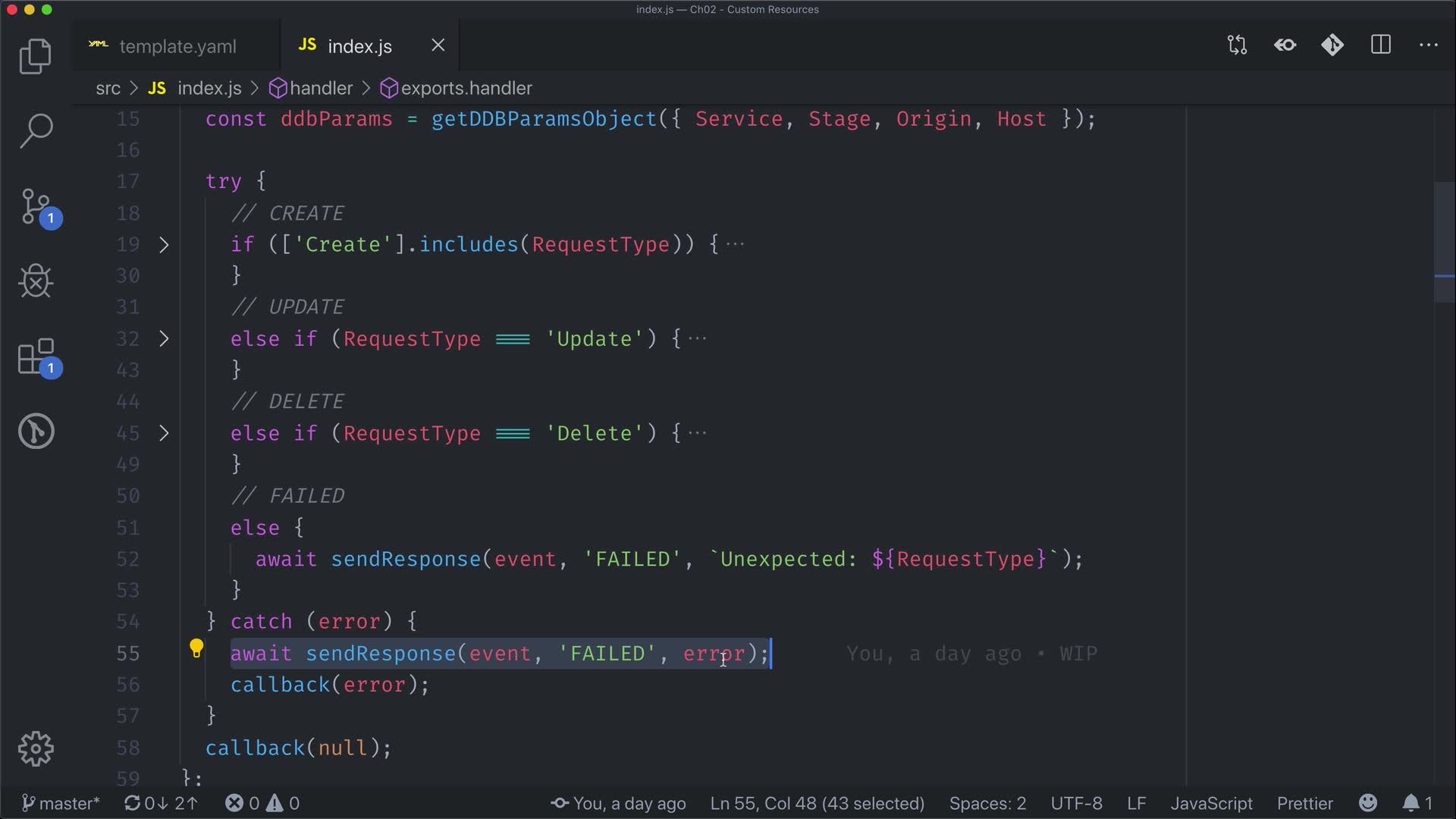The width and height of the screenshot is (1456, 819).
Task: Open the Search view icon
Action: point(36,131)
